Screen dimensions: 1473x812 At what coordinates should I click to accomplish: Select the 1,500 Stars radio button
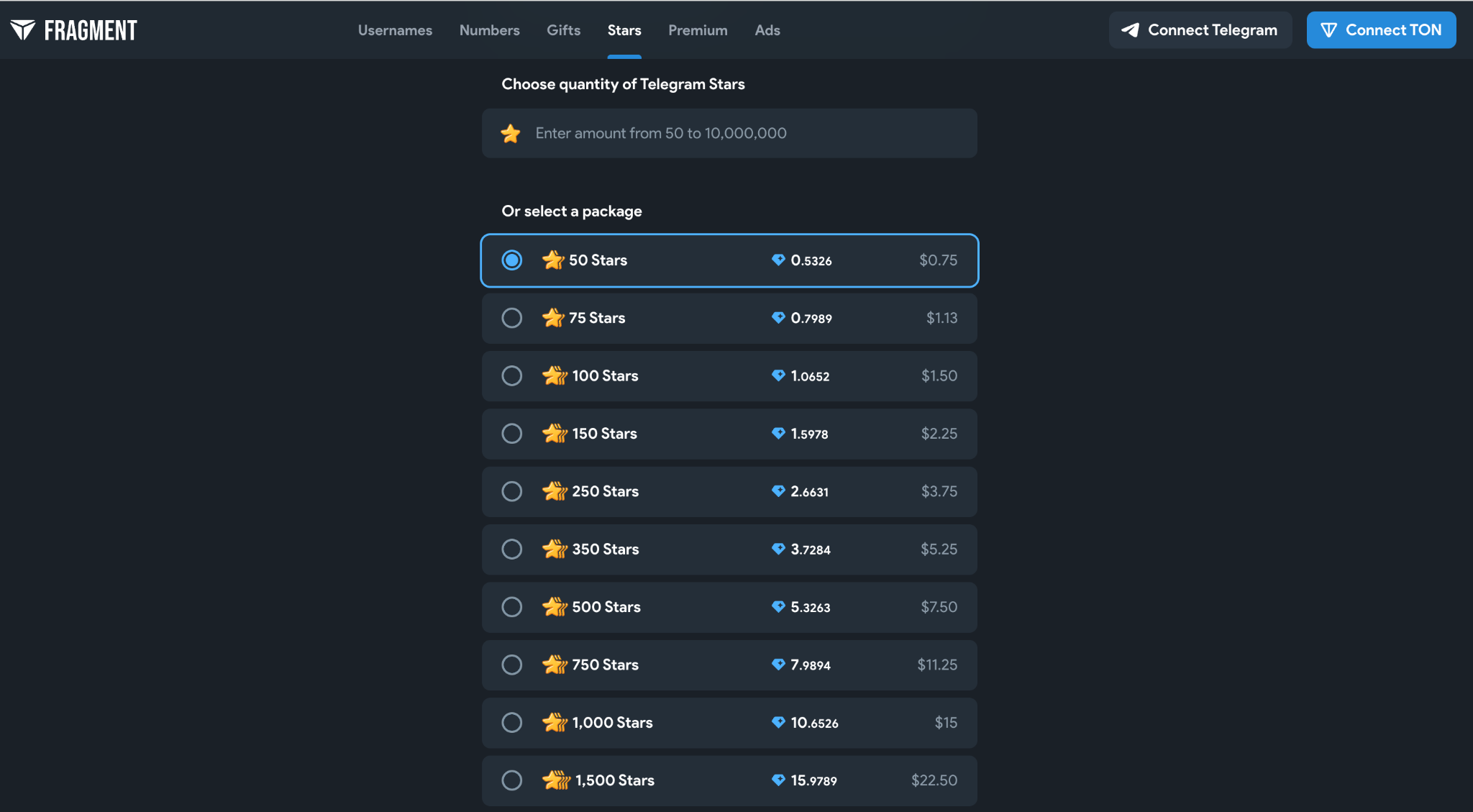coord(511,780)
